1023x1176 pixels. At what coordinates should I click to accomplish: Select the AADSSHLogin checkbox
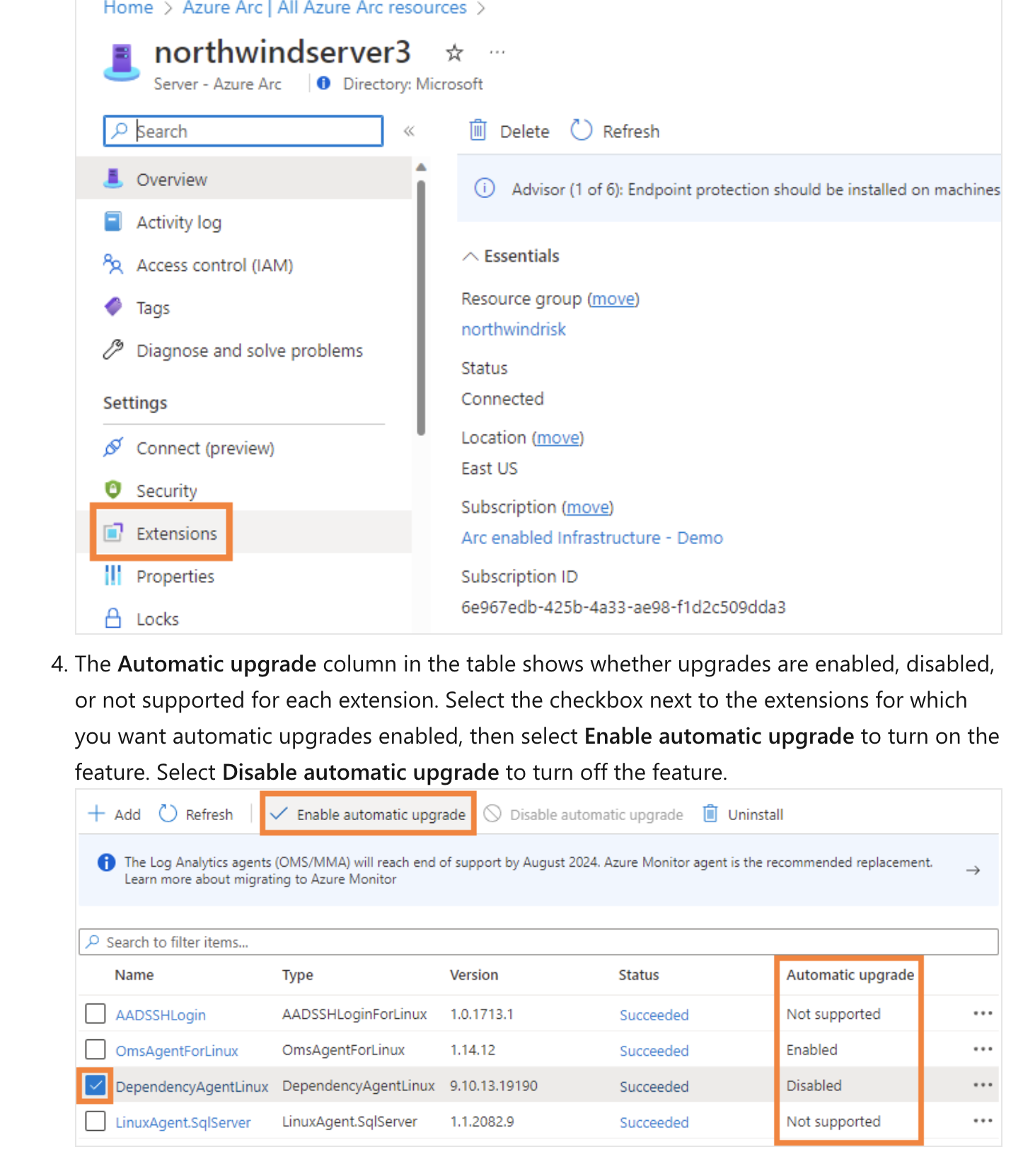tap(95, 1013)
